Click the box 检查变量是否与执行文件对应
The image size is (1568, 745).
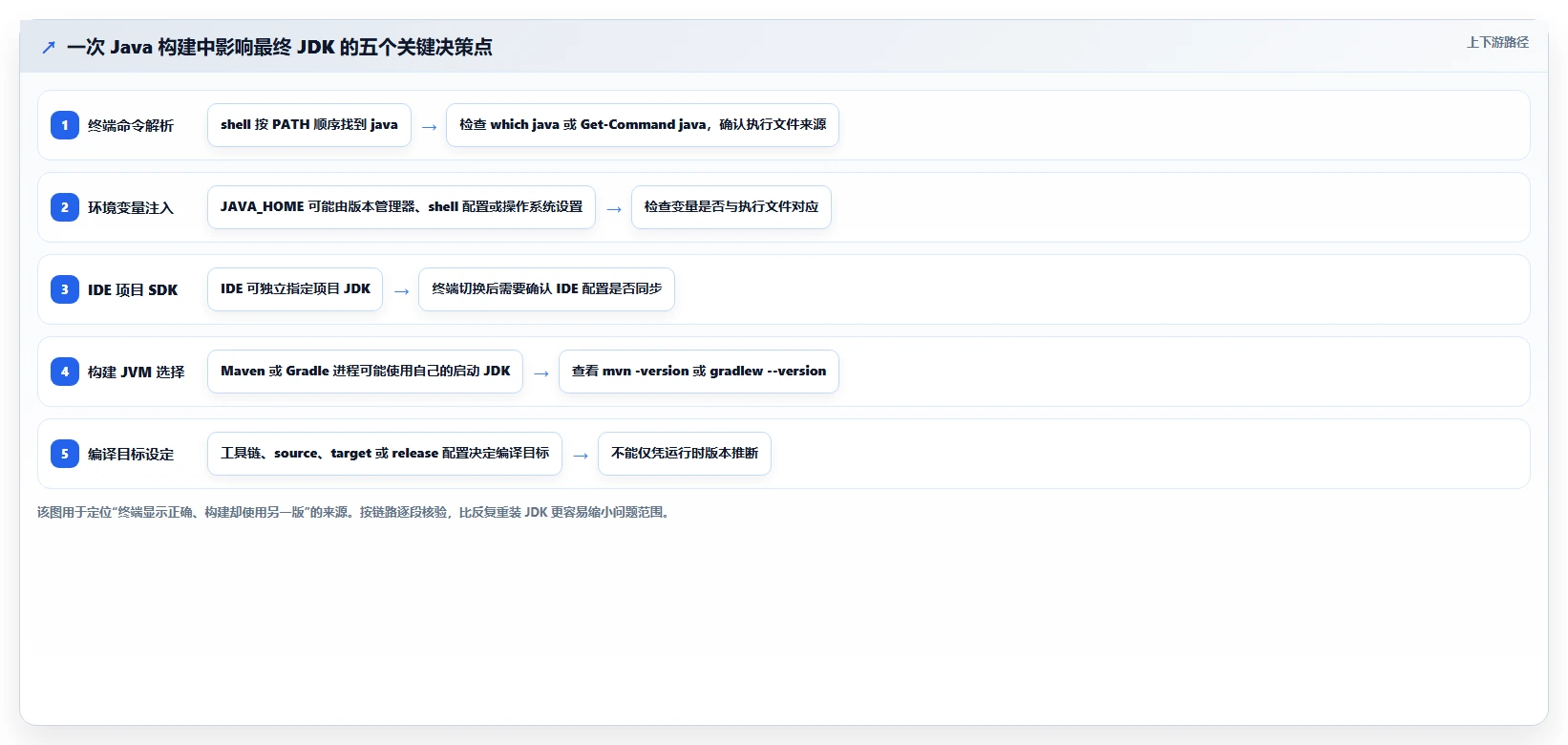coord(731,207)
